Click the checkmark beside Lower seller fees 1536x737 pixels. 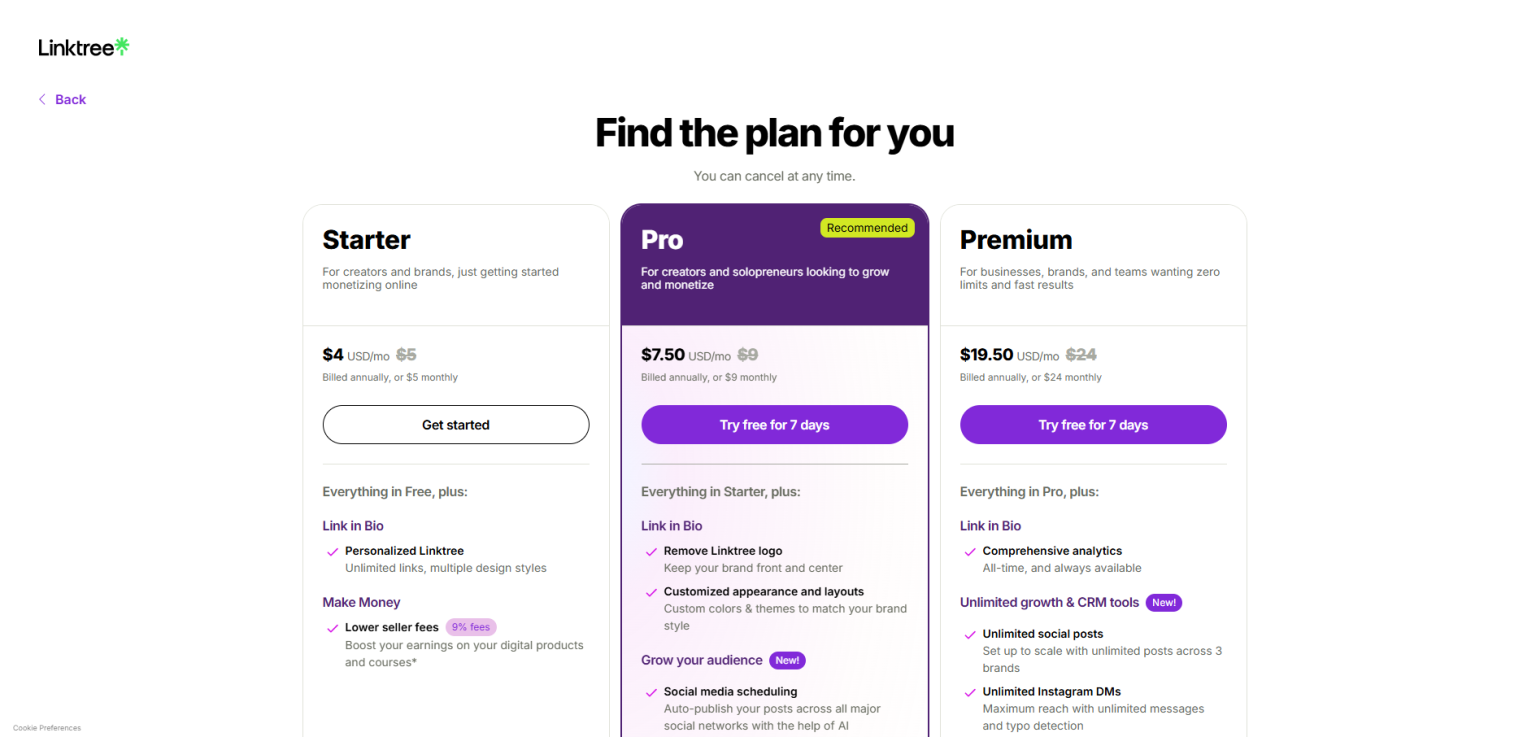(332, 628)
